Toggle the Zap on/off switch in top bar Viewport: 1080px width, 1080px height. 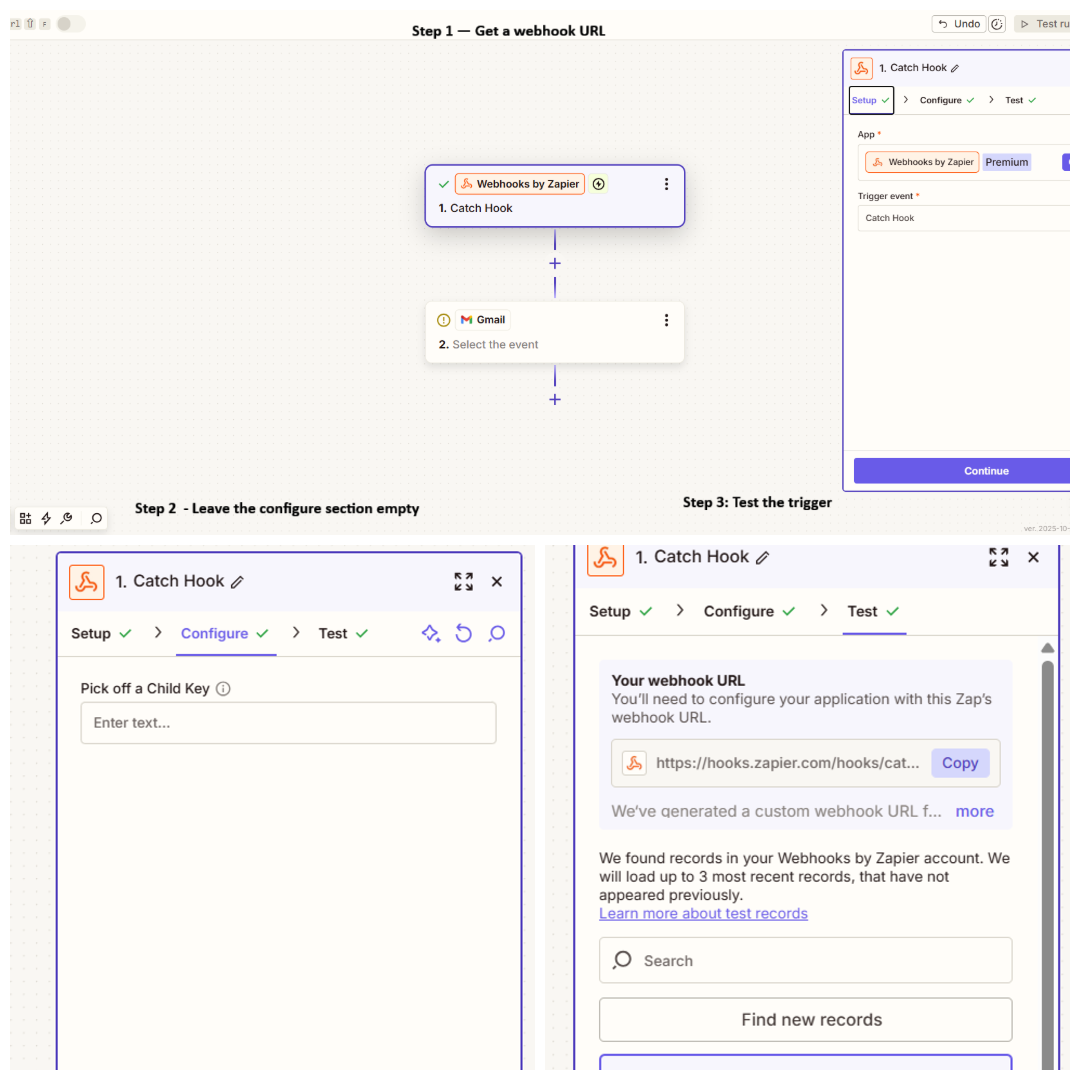click(x=70, y=23)
